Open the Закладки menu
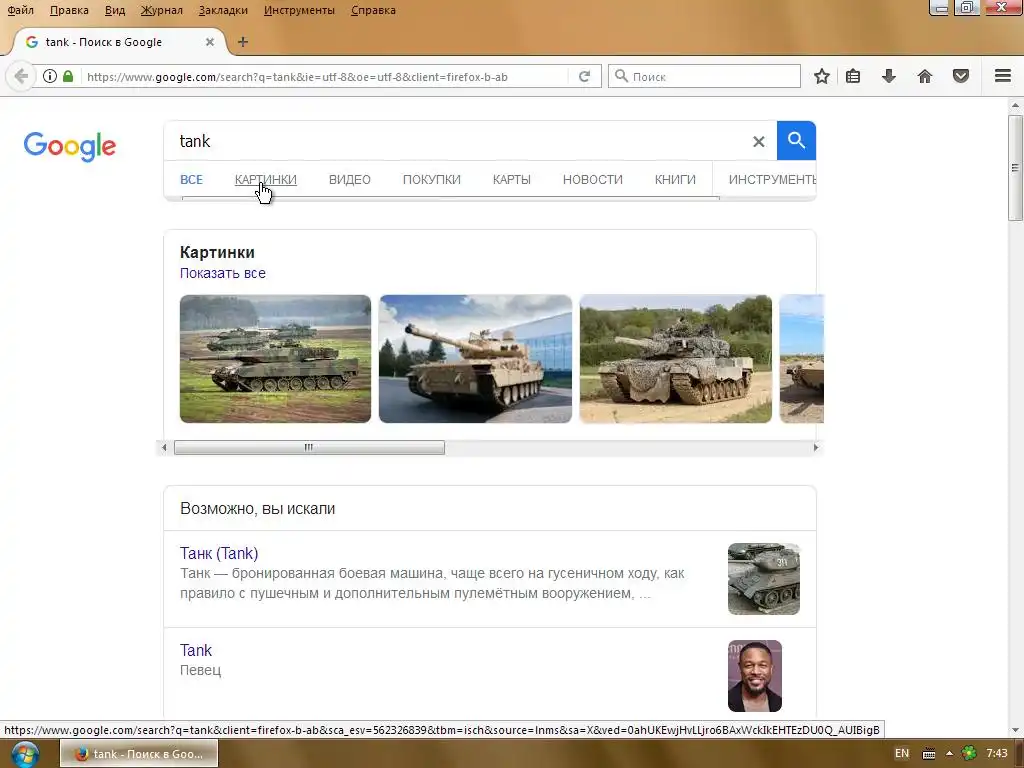This screenshot has width=1024, height=768. [223, 10]
